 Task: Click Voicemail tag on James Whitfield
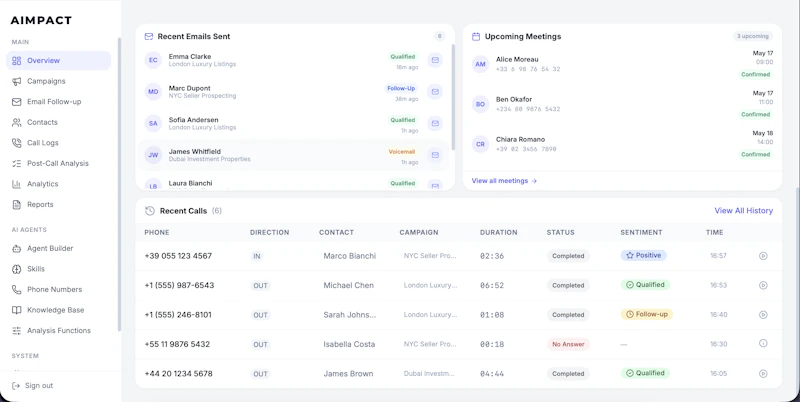[402, 152]
